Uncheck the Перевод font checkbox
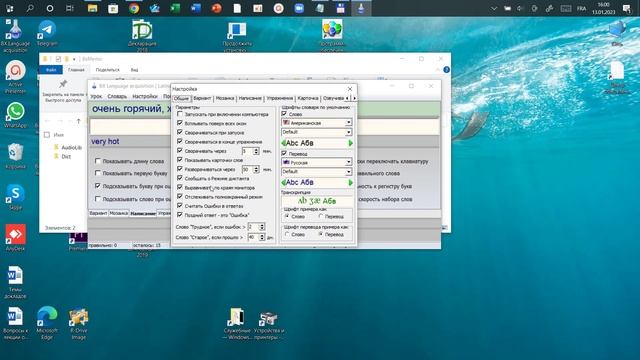Viewport: 640px width, 360px height. (x=284, y=153)
